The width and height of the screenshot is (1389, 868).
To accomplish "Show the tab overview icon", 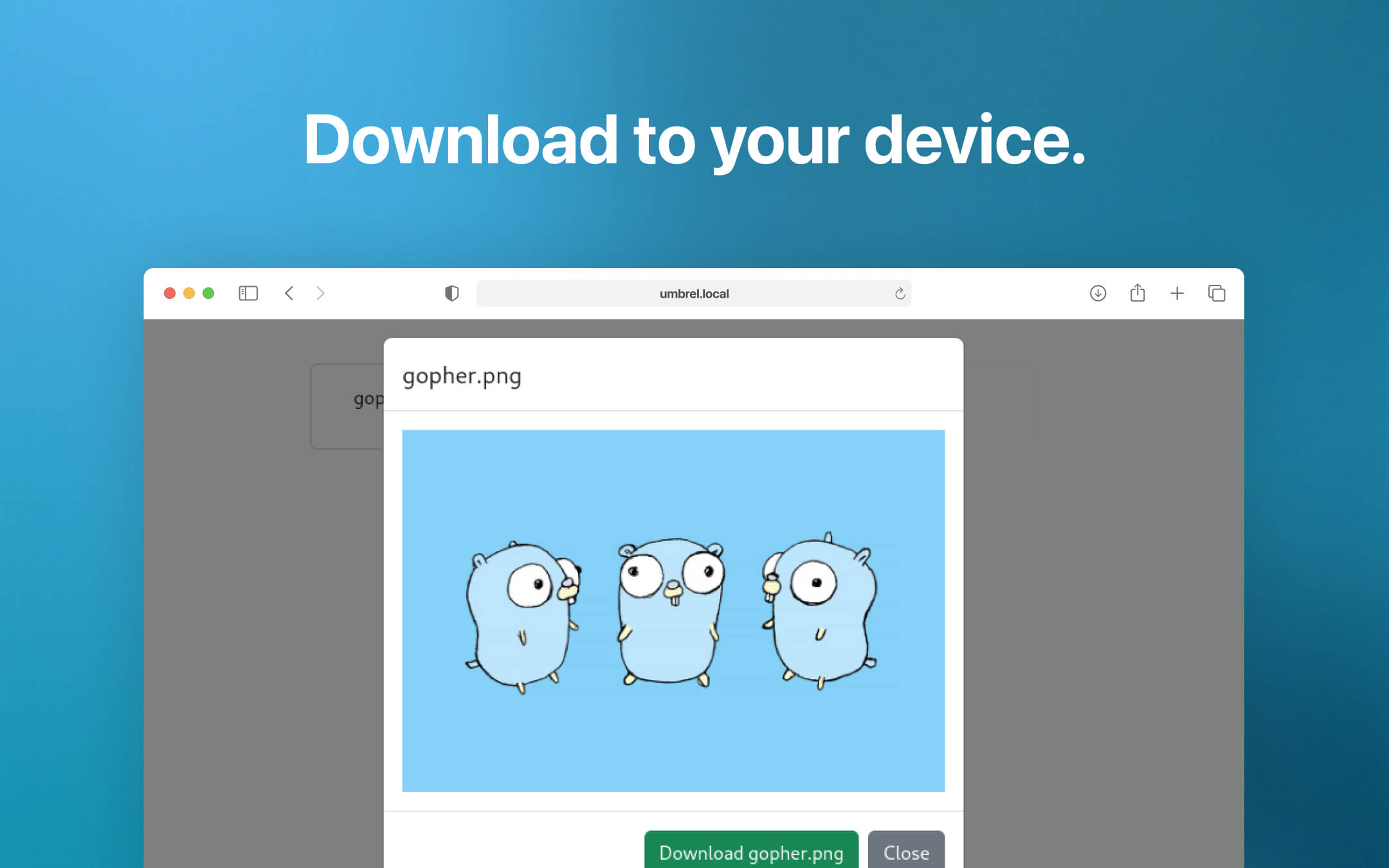I will [x=1216, y=293].
